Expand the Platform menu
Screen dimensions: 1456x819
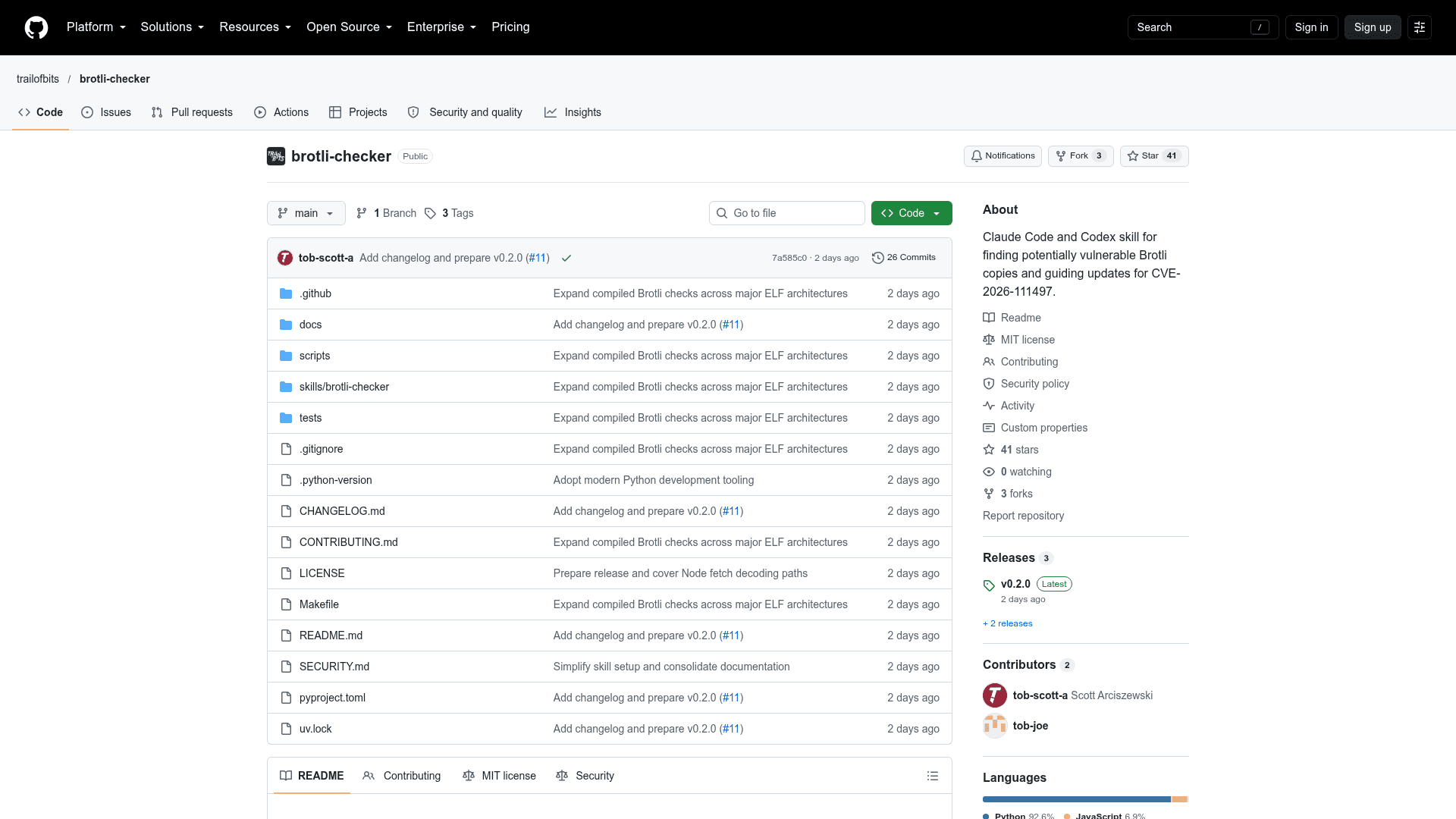pyautogui.click(x=96, y=27)
